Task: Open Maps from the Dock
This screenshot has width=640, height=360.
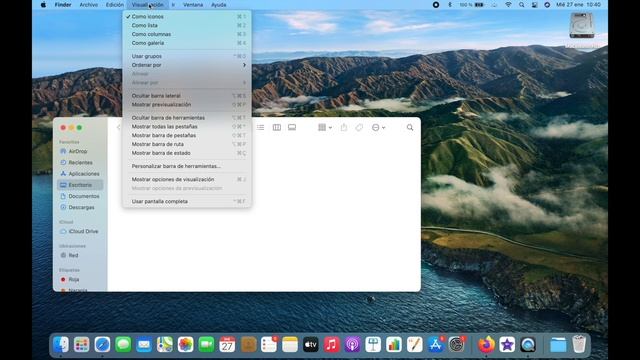Action: (164, 344)
